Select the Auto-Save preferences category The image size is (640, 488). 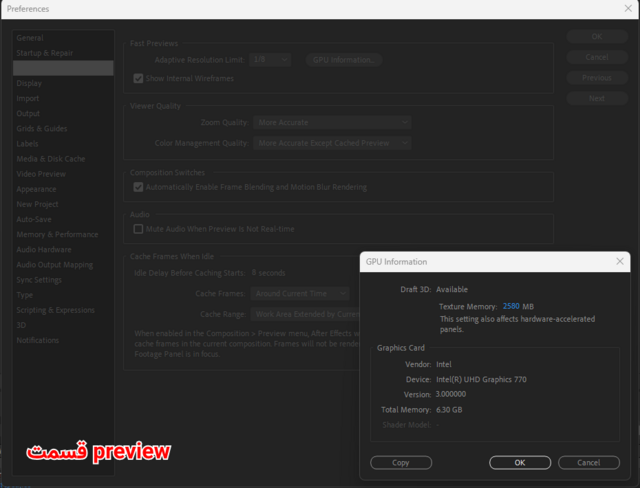[x=34, y=219]
